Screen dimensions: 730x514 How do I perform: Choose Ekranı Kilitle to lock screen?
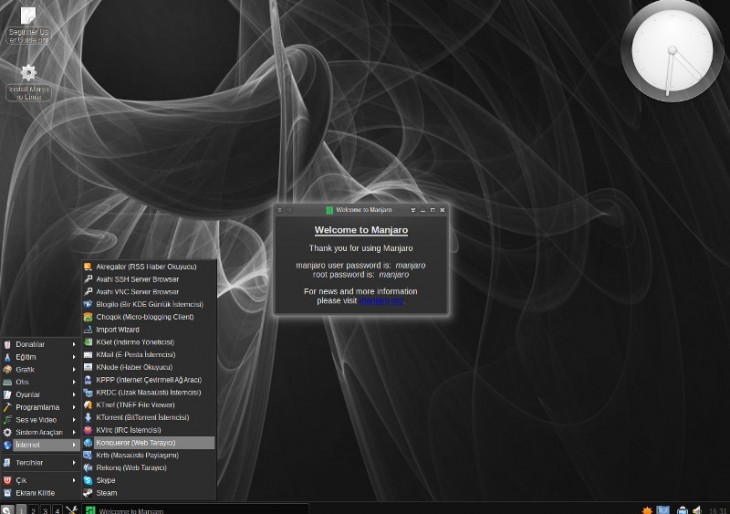point(40,493)
